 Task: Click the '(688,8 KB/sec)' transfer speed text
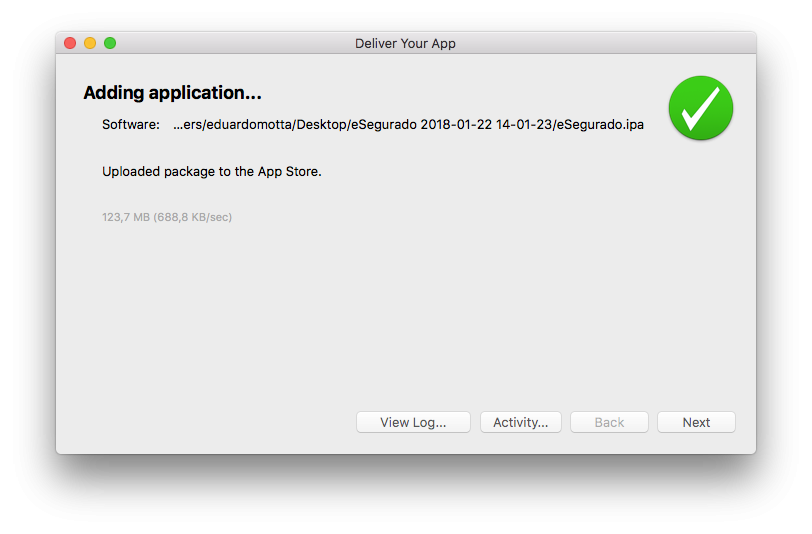(192, 217)
